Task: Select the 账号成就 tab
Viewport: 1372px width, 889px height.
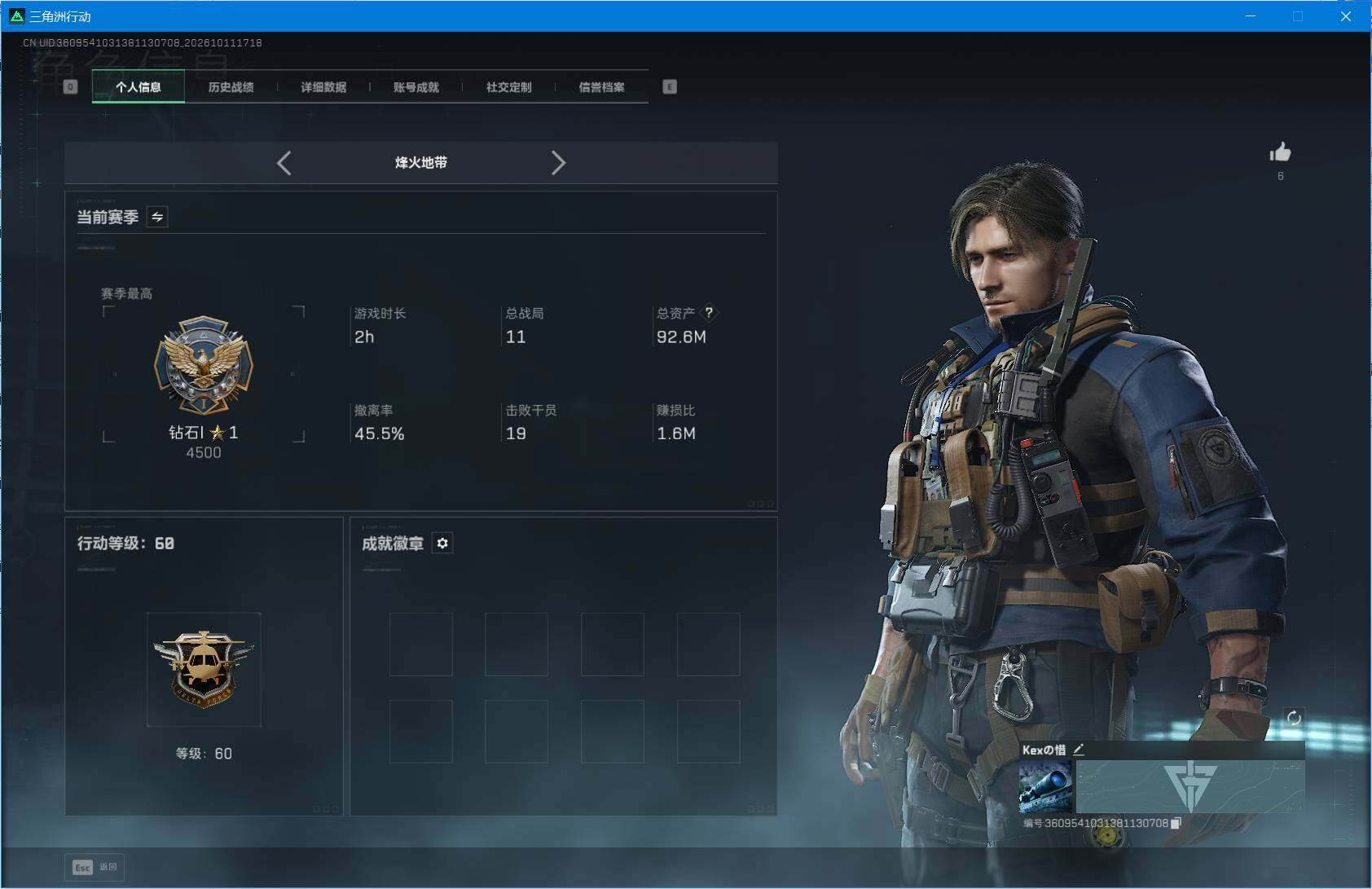Action: coord(416,87)
